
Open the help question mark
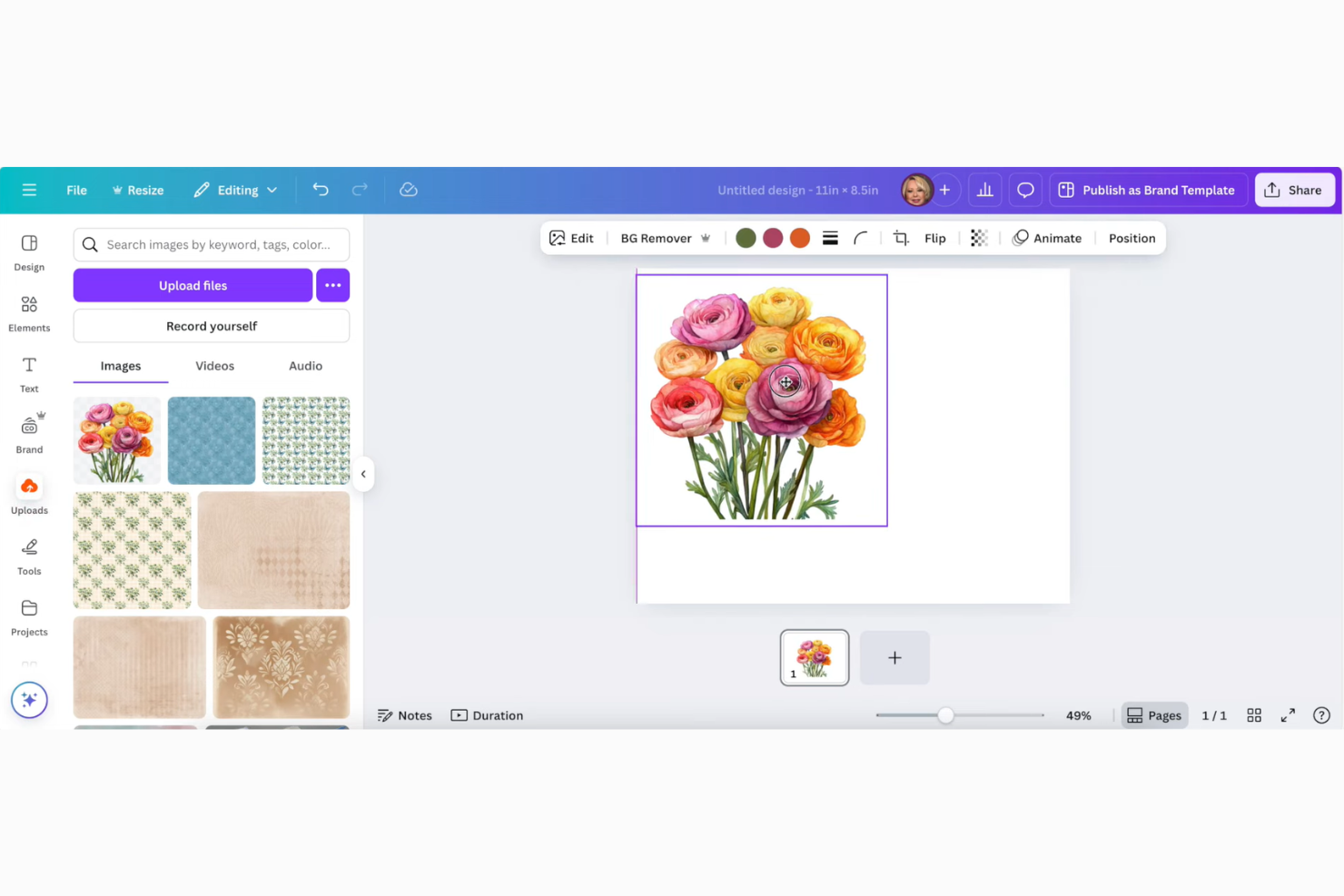click(x=1321, y=715)
